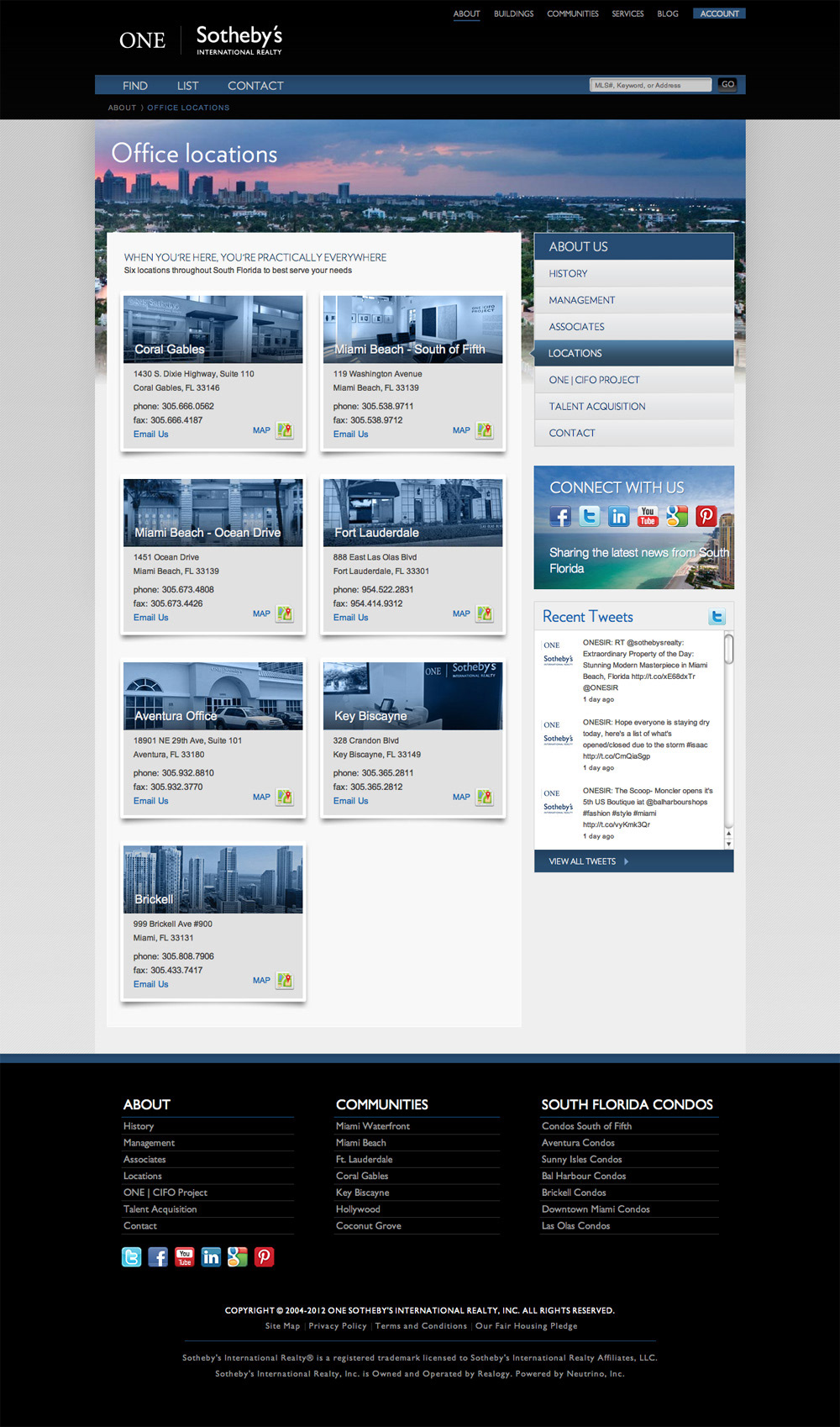
Task: Open the BLOG top menu item
Action: pos(668,13)
